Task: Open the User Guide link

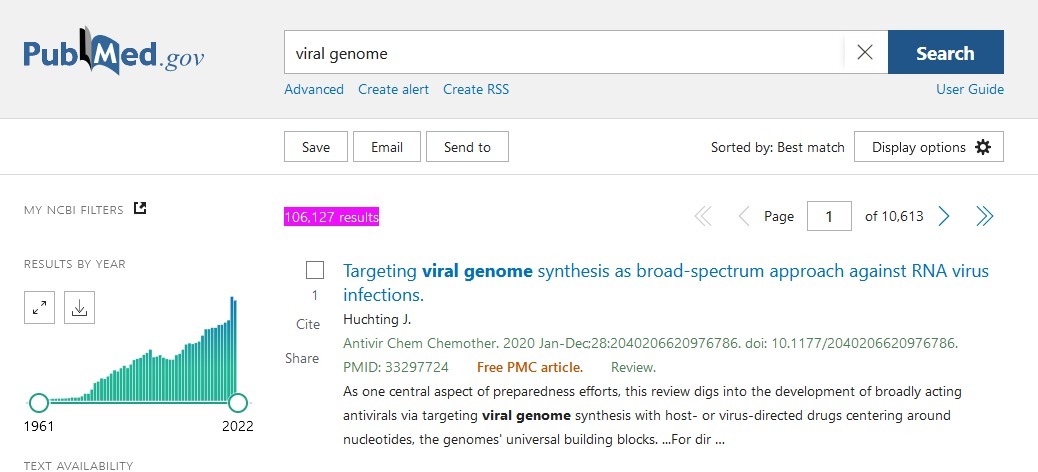Action: 969,89
